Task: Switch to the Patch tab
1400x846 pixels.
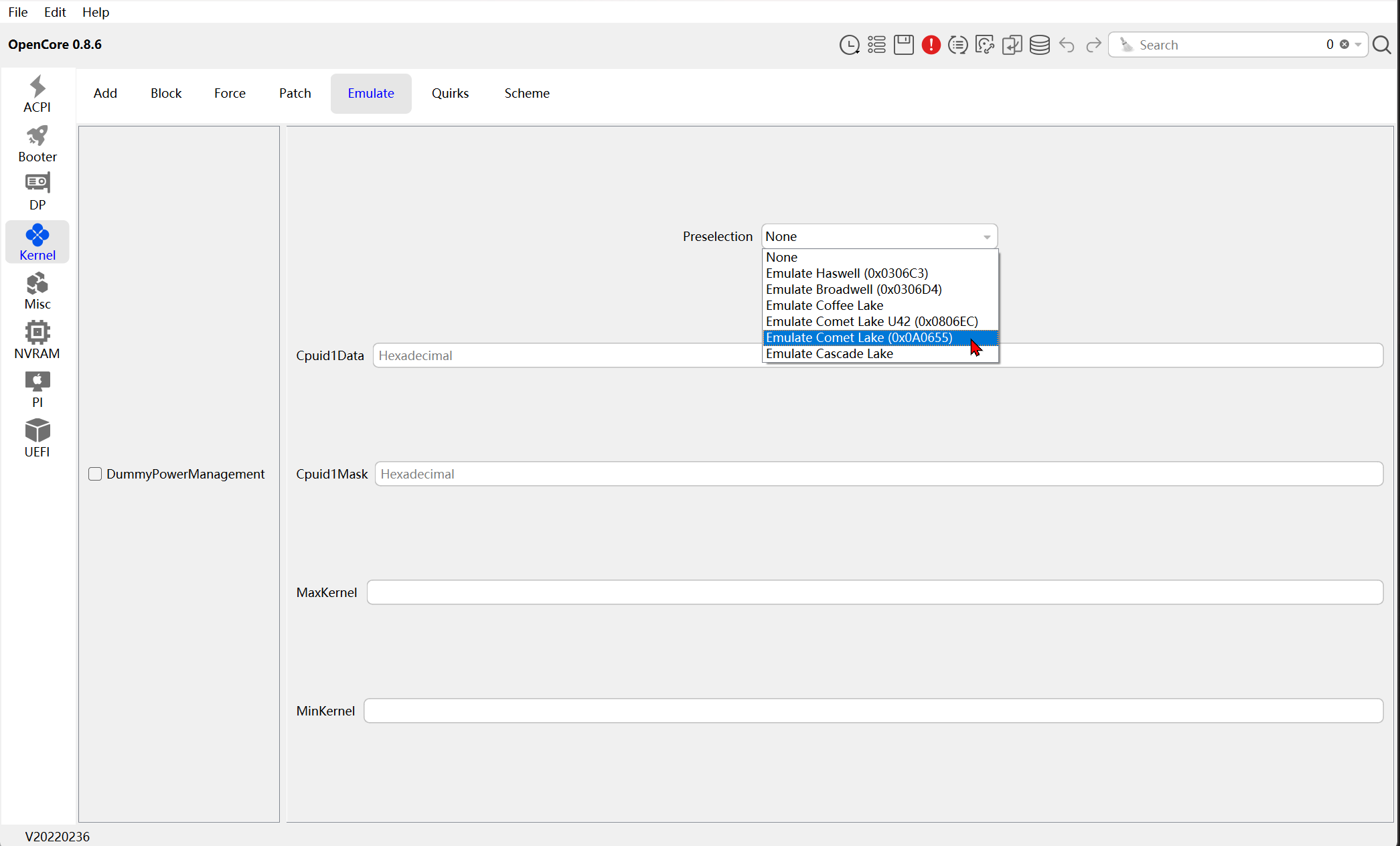Action: tap(295, 94)
